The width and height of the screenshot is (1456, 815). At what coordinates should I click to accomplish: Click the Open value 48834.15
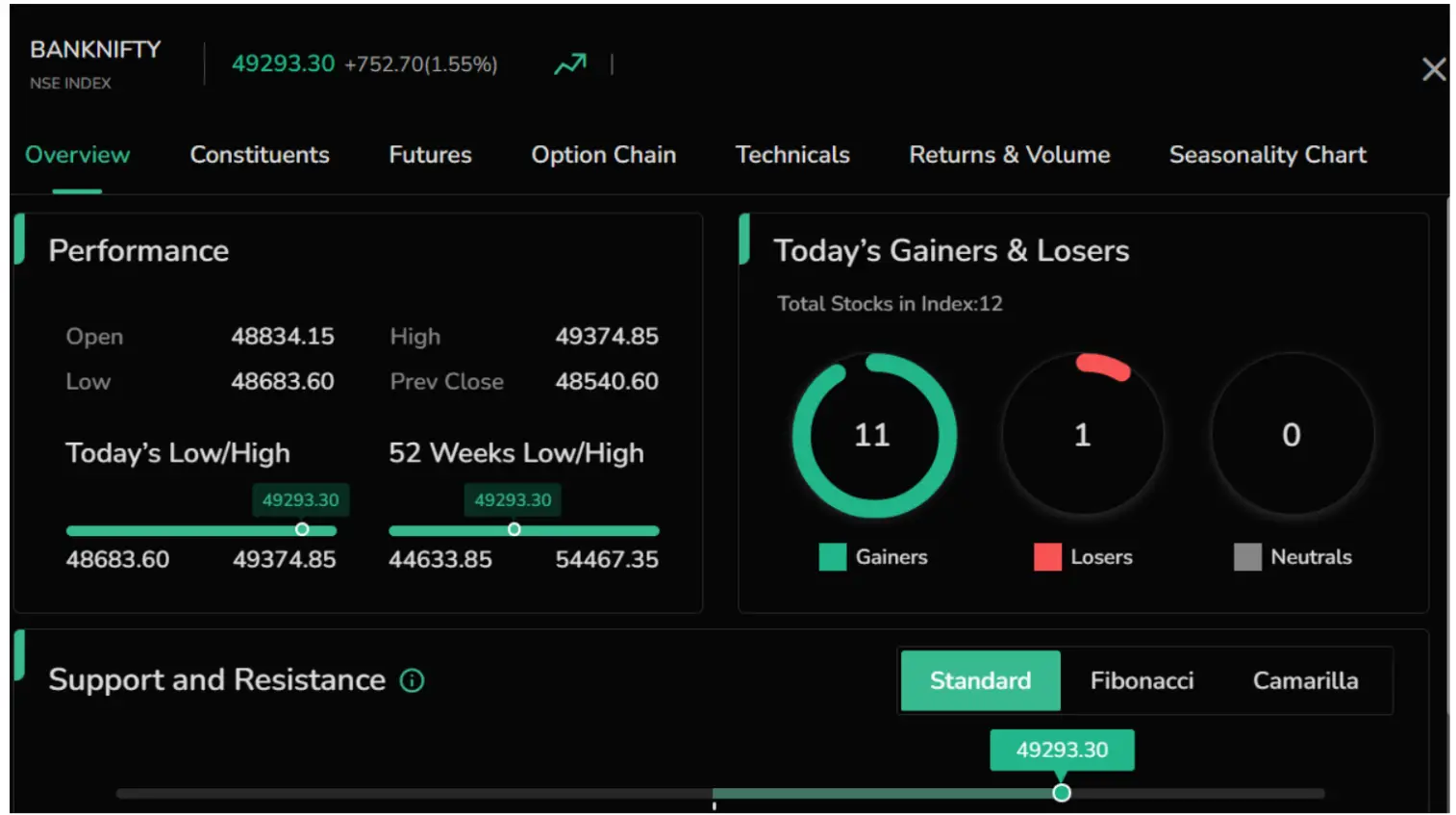pyautogui.click(x=283, y=337)
